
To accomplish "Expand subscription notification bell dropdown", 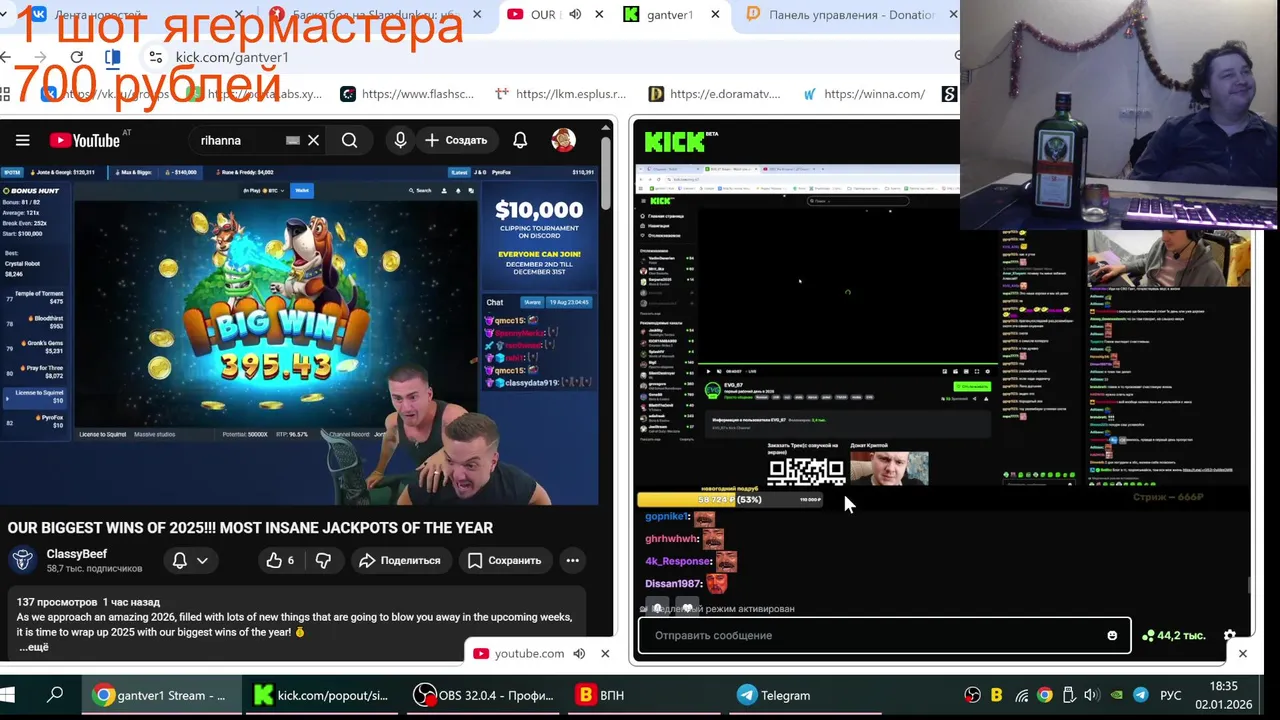I will [x=190, y=560].
